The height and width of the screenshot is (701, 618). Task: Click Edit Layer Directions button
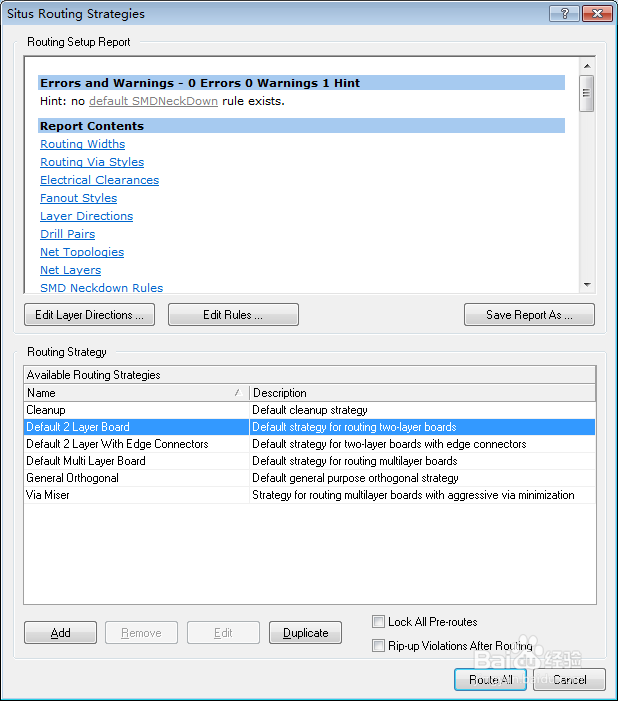(x=89, y=315)
